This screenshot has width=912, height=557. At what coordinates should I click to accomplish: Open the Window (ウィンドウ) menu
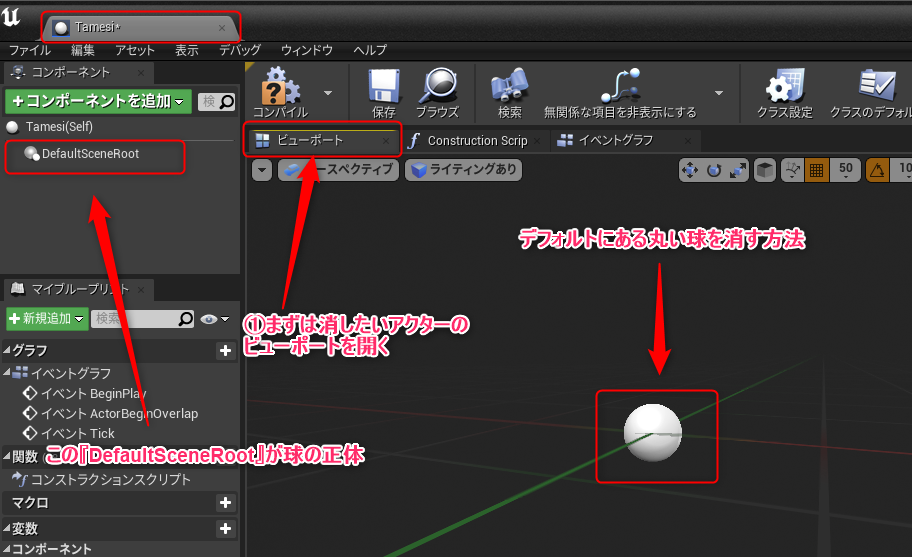[x=306, y=50]
